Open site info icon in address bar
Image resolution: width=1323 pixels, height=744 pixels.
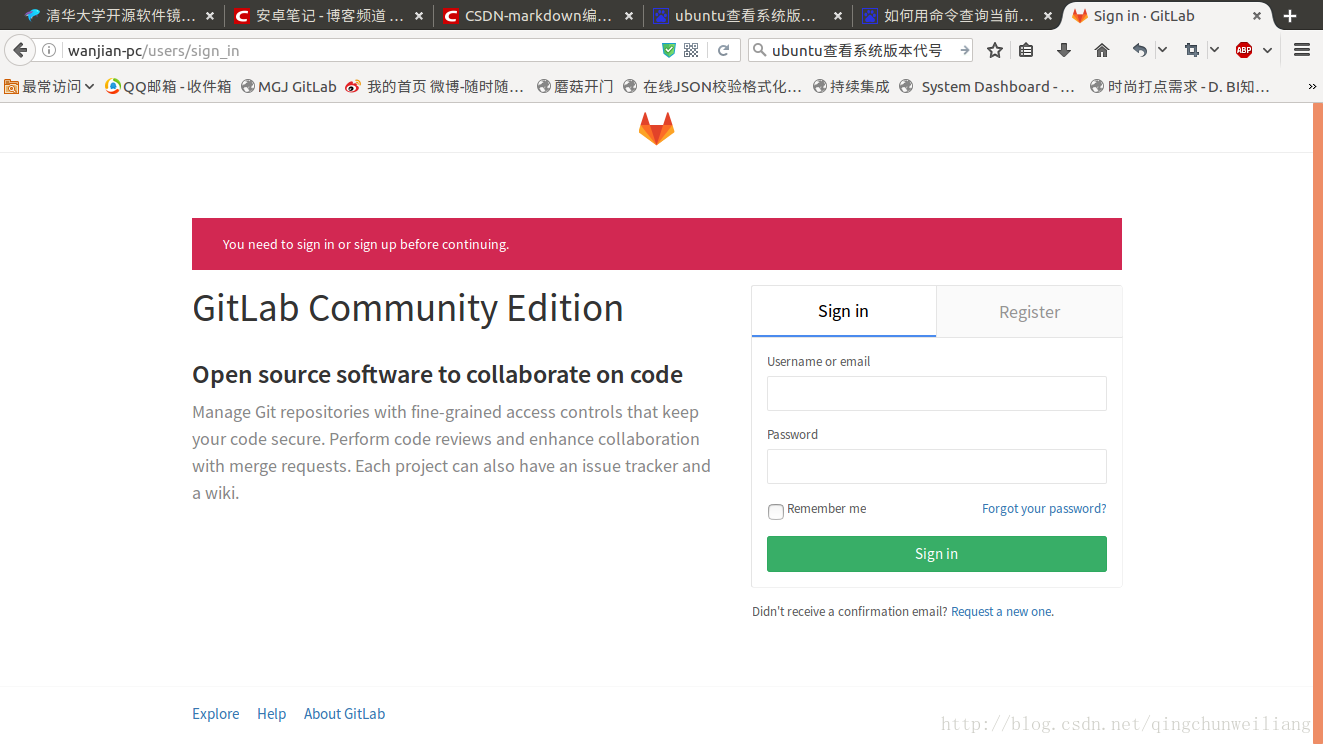49,50
